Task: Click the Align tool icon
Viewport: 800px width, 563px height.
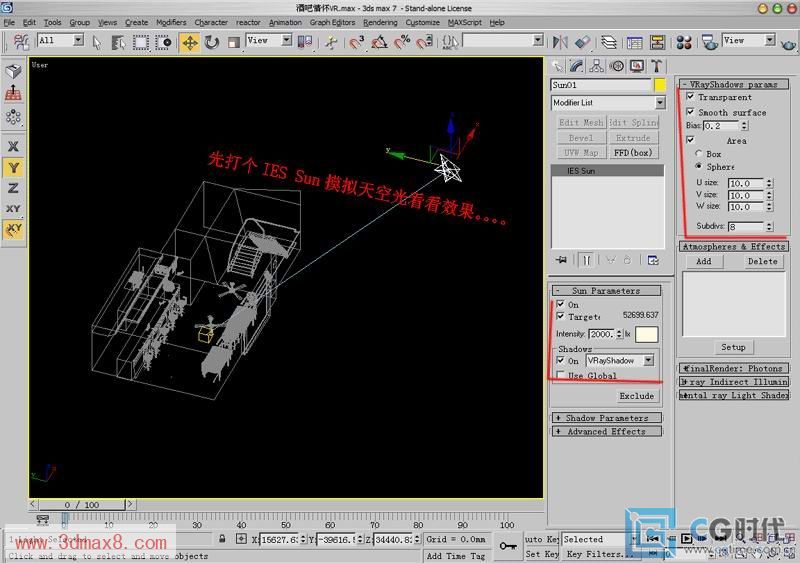Action: click(582, 42)
